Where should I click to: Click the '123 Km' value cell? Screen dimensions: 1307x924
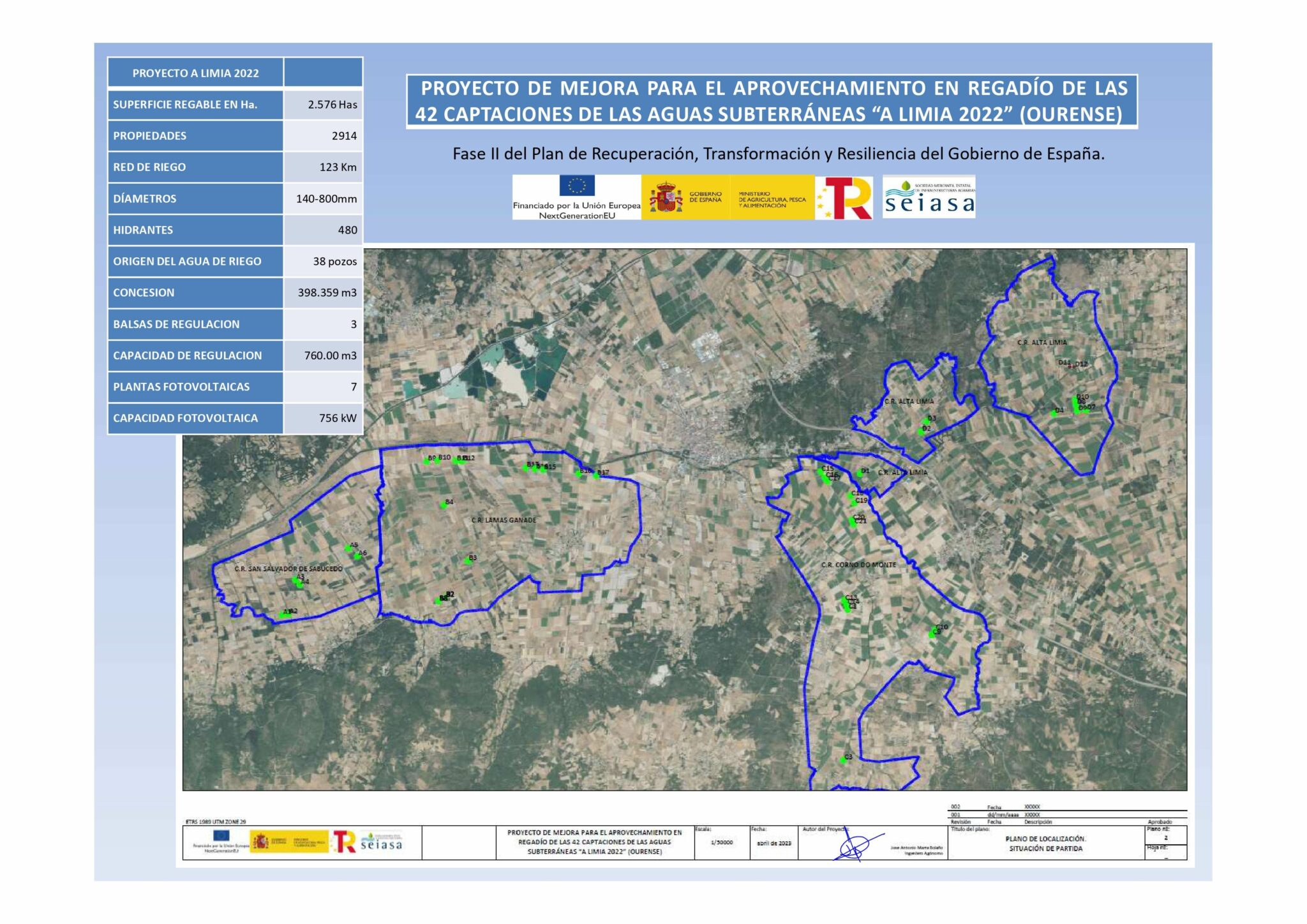tap(324, 167)
